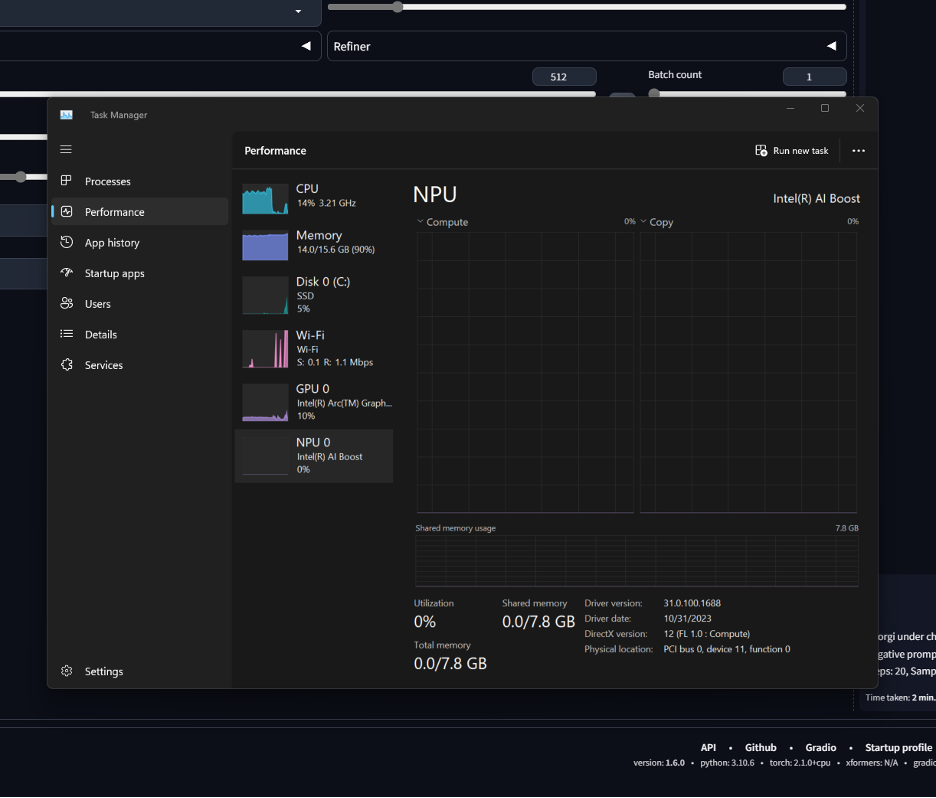
Task: Open Settings via the gear icon
Action: point(66,671)
